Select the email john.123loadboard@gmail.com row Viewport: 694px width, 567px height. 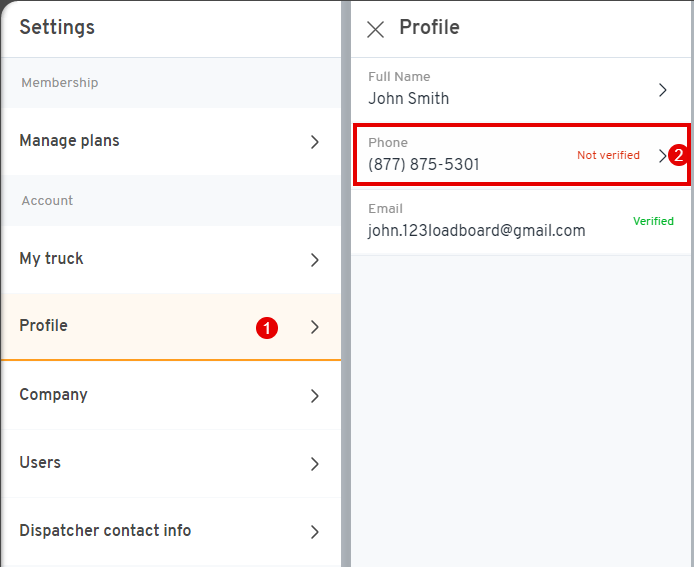(521, 221)
